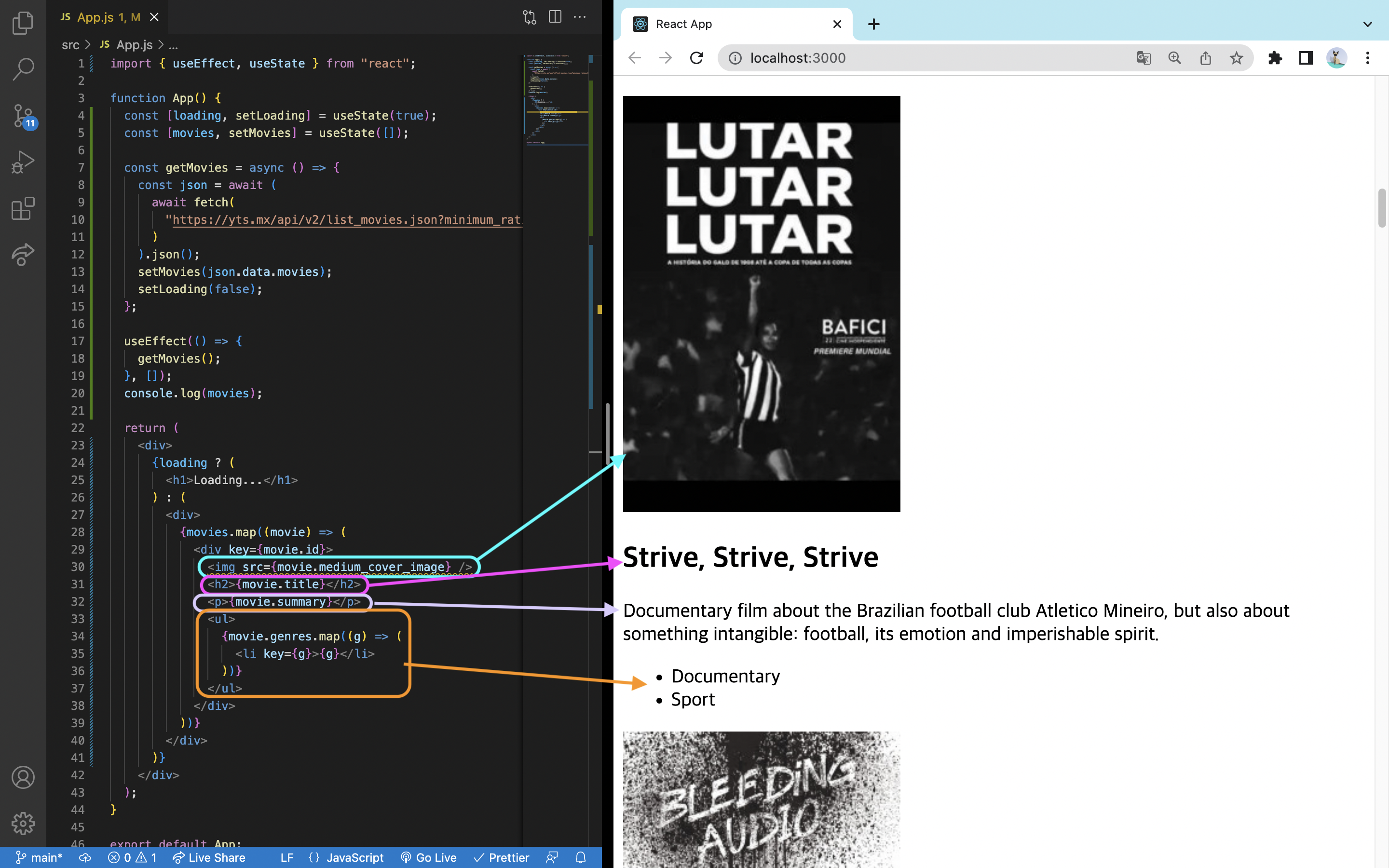Screen dimensions: 1389x868
Task: Click the code minimap in editor
Action: coord(556,100)
